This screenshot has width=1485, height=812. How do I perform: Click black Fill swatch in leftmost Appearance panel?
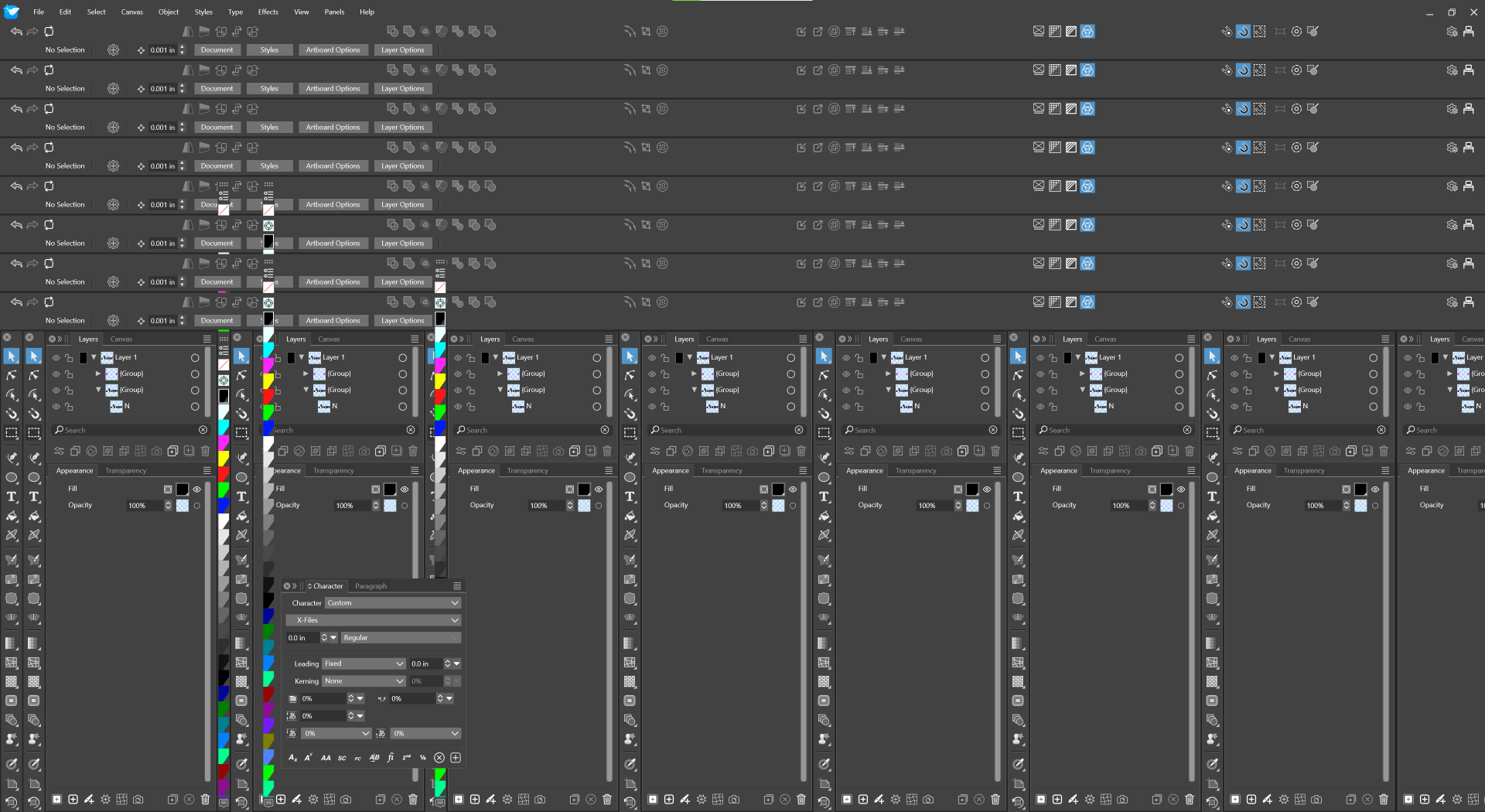click(x=183, y=489)
